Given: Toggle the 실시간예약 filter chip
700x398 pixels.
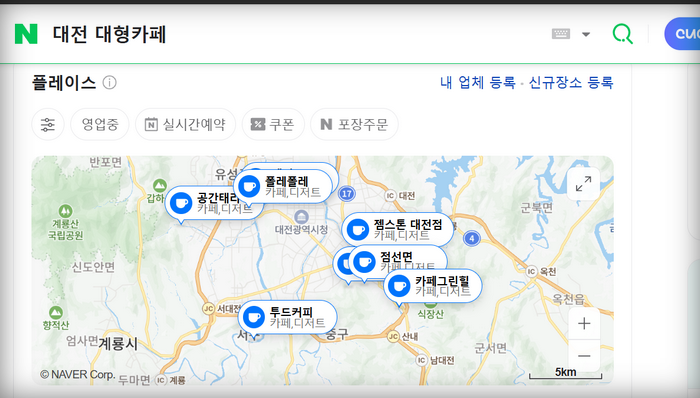Looking at the screenshot, I should tap(185, 124).
